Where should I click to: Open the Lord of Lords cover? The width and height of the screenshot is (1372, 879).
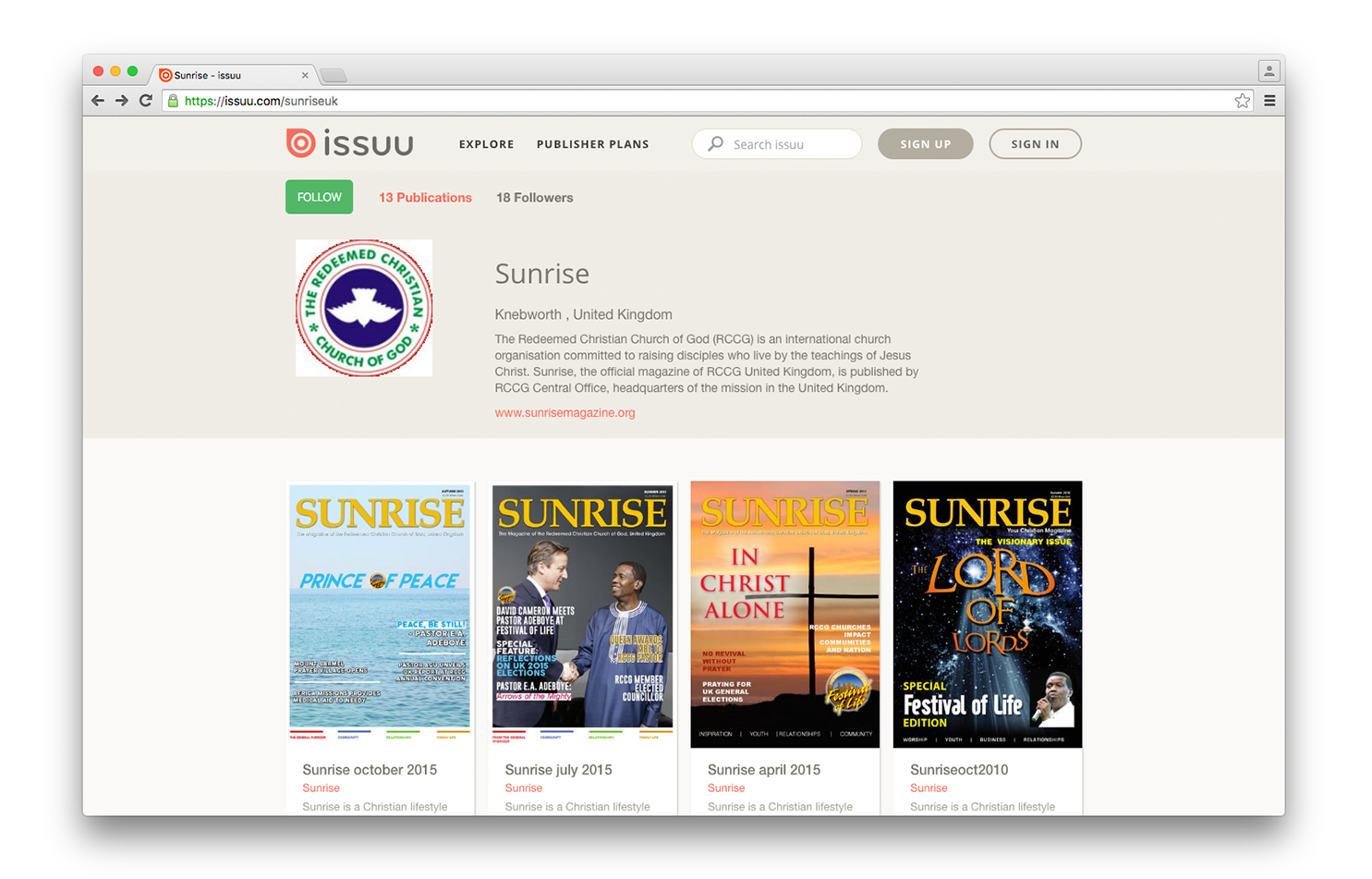tap(987, 614)
